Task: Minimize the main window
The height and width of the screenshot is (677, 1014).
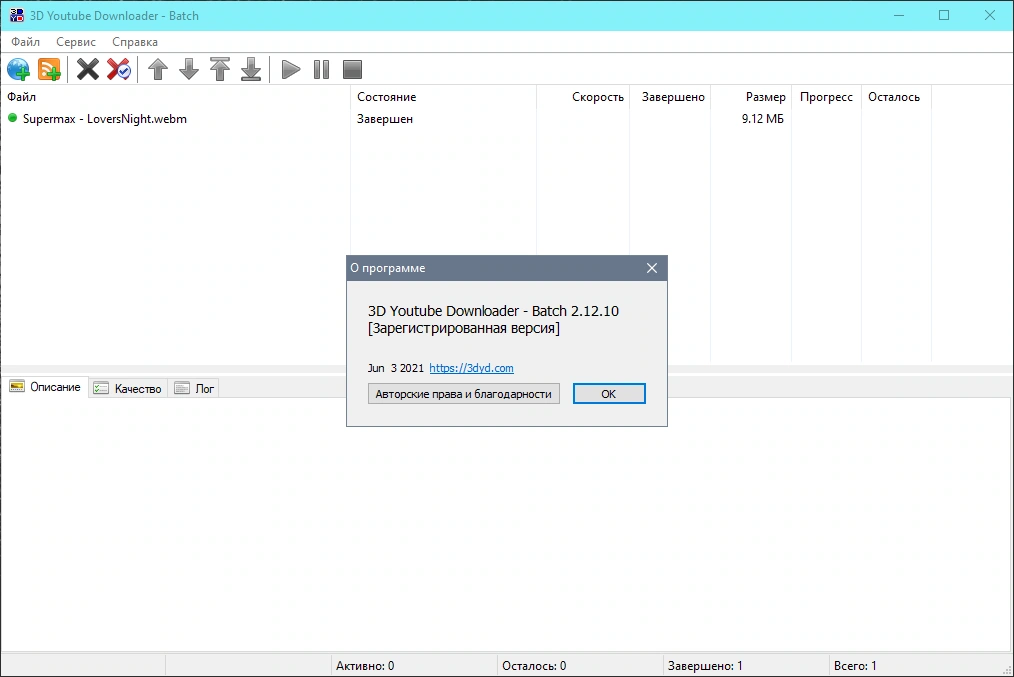Action: coord(899,16)
